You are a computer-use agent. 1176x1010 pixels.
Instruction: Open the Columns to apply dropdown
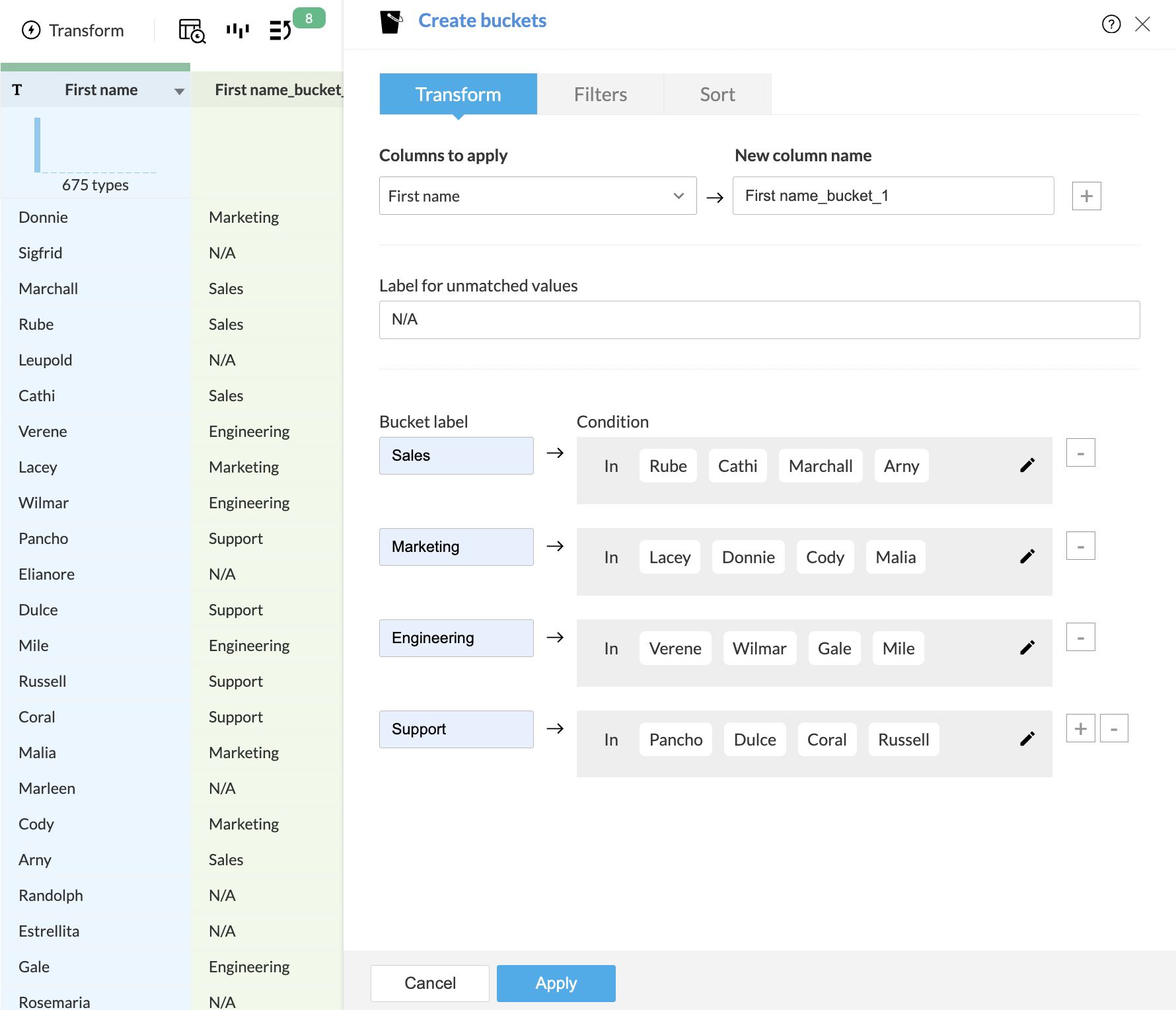pos(537,196)
